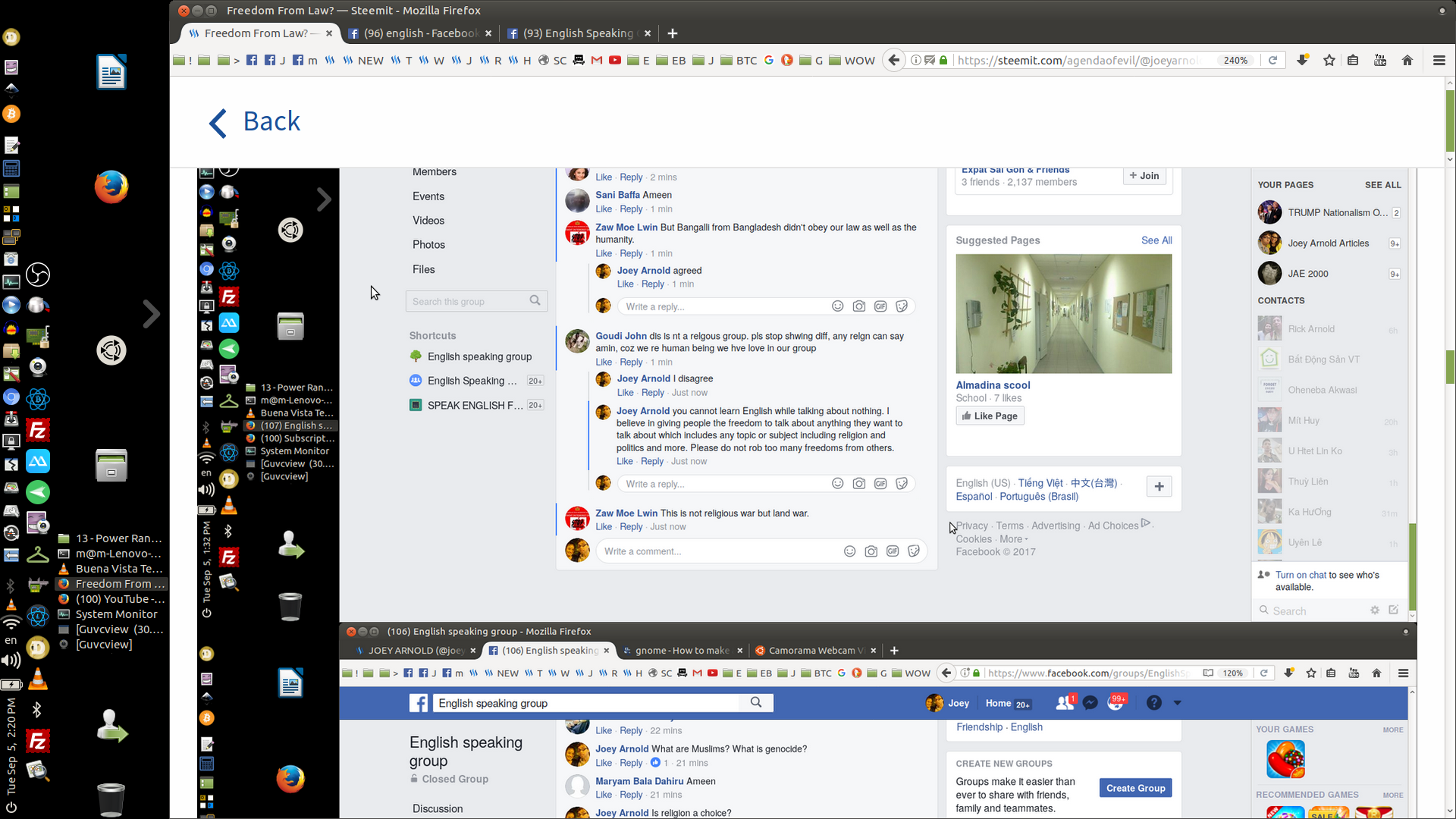Expand the '!' bookmarks folder
The height and width of the screenshot is (819, 1456).
click(183, 61)
